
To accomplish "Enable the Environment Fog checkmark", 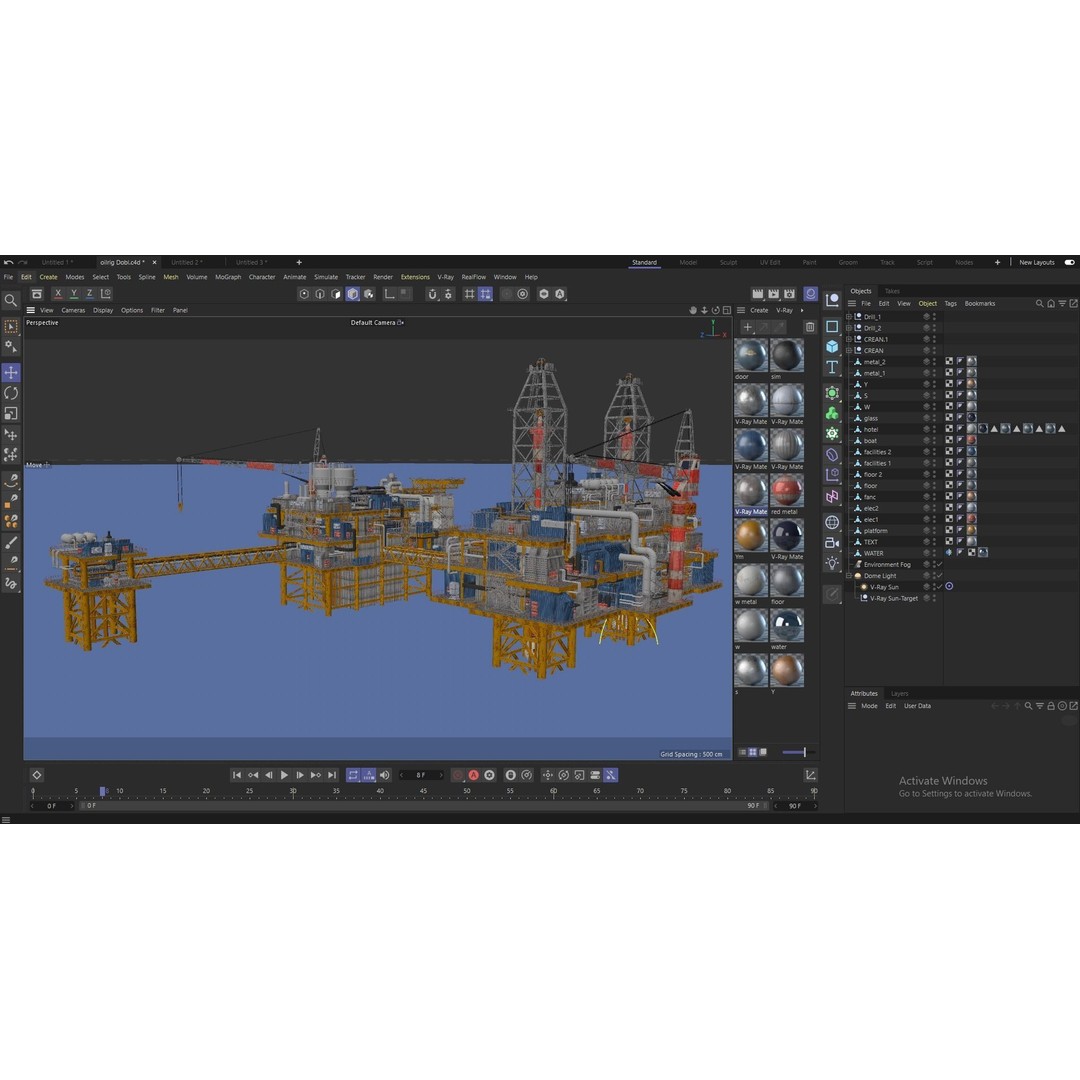I will coord(938,565).
